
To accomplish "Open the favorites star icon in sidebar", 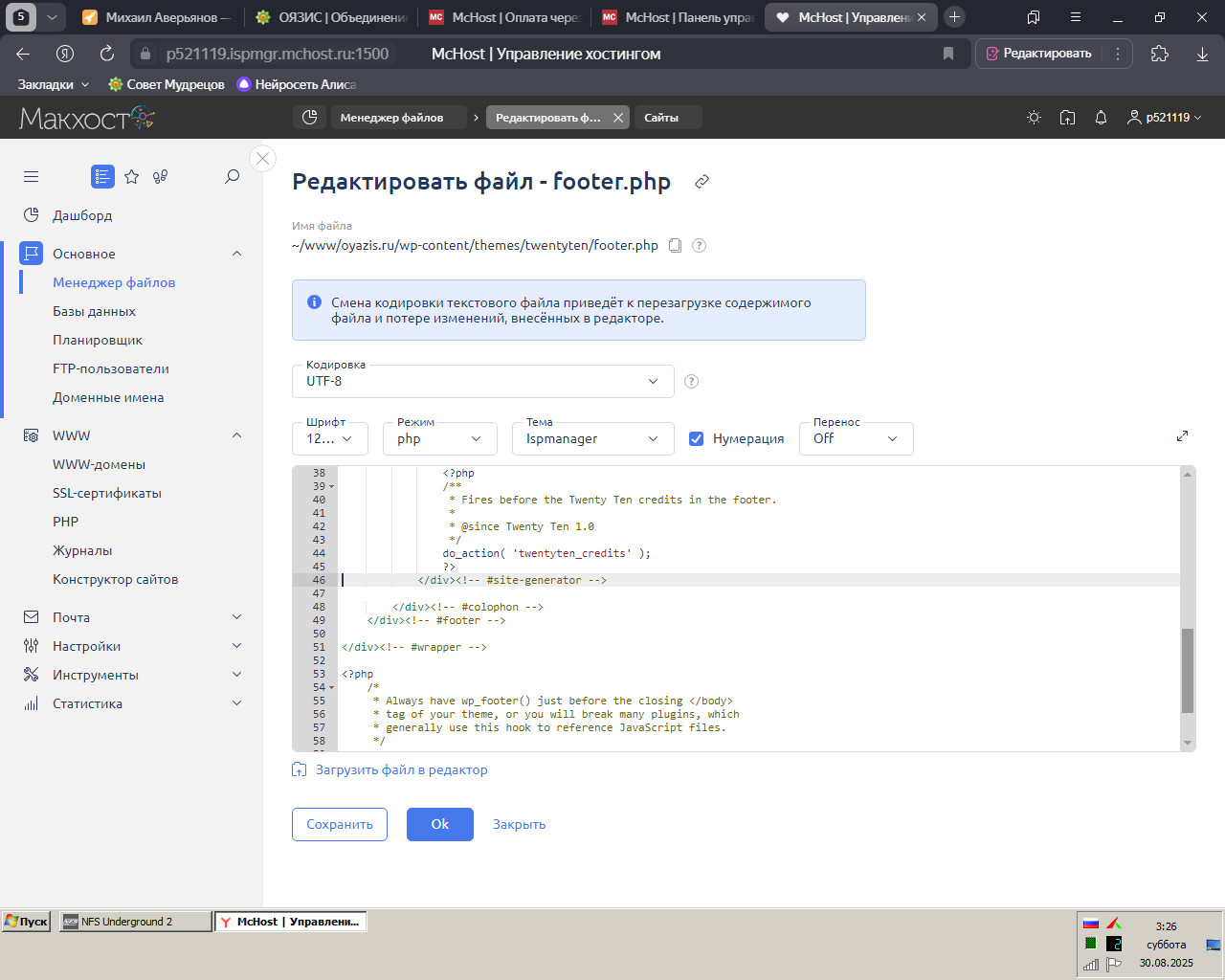I will click(132, 176).
